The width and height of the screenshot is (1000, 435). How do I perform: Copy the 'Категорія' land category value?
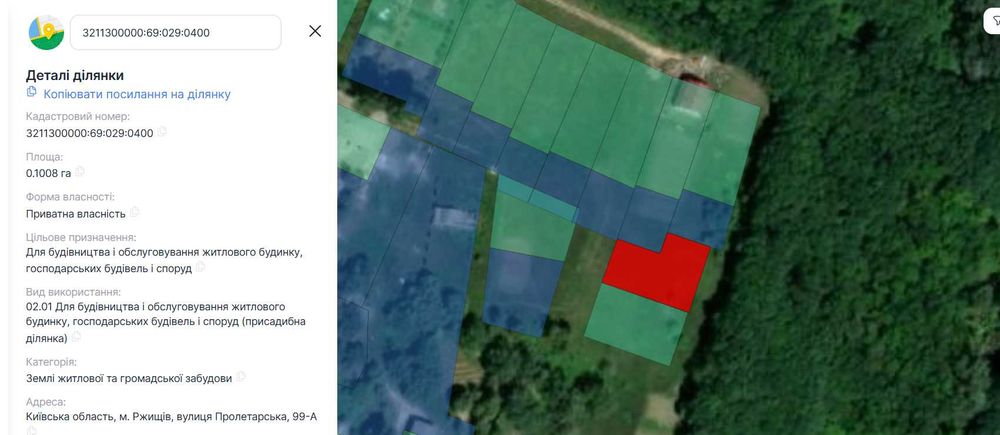pyautogui.click(x=240, y=377)
